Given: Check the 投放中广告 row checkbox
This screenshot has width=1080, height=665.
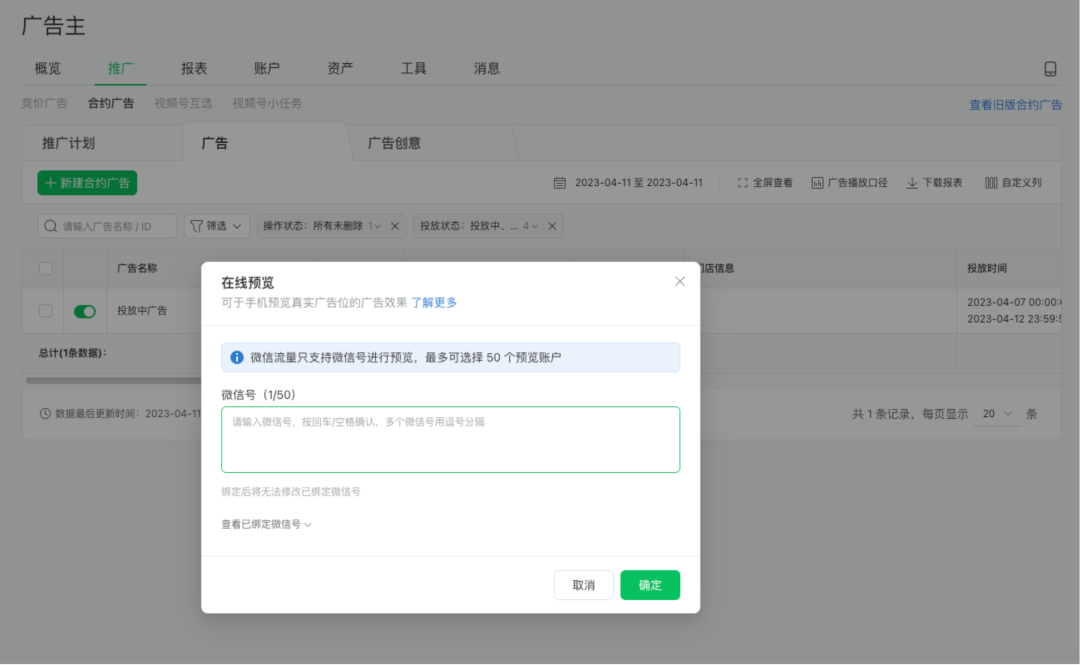Looking at the screenshot, I should pyautogui.click(x=45, y=311).
